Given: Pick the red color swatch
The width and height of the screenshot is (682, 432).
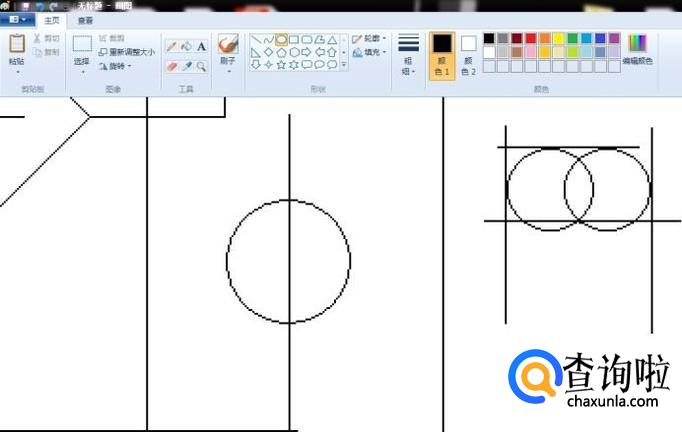Looking at the screenshot, I should pyautogui.click(x=531, y=39).
